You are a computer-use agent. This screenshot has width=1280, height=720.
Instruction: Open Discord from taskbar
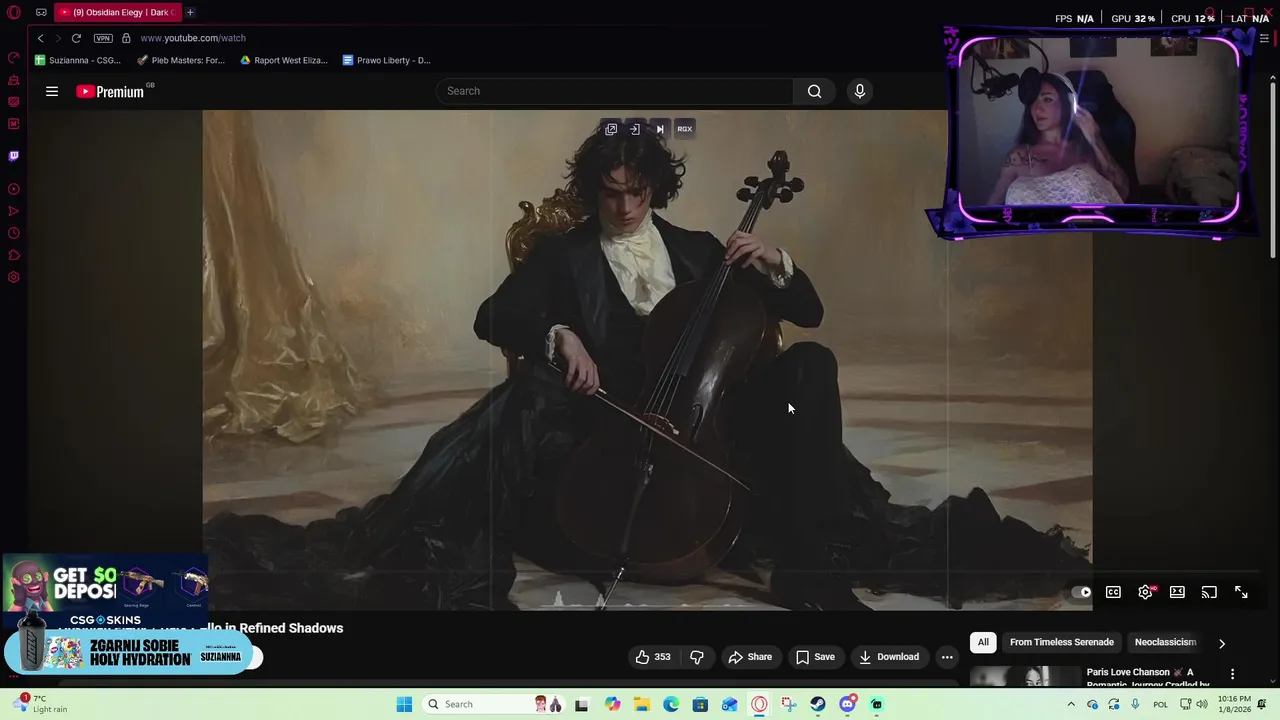coord(848,704)
